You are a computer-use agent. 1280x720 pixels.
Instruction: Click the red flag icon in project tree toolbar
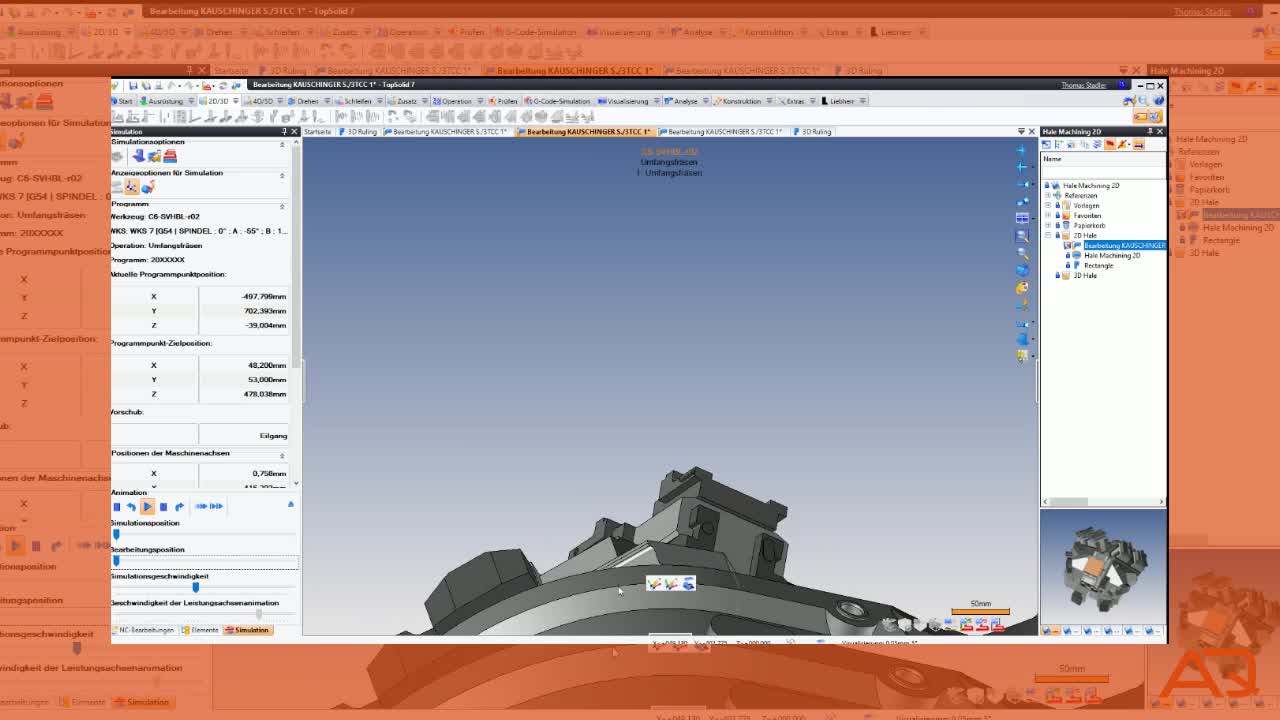pyautogui.click(x=1109, y=144)
